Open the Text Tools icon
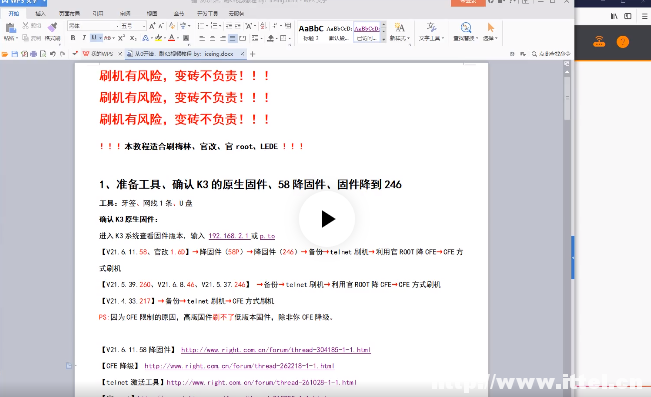 (x=431, y=27)
